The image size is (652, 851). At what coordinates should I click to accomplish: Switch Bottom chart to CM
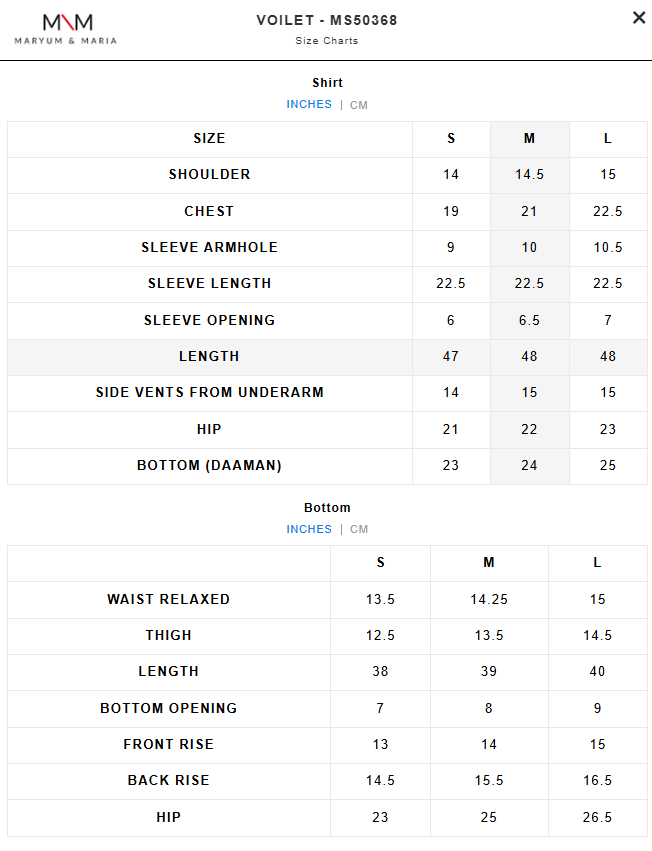pyautogui.click(x=359, y=530)
